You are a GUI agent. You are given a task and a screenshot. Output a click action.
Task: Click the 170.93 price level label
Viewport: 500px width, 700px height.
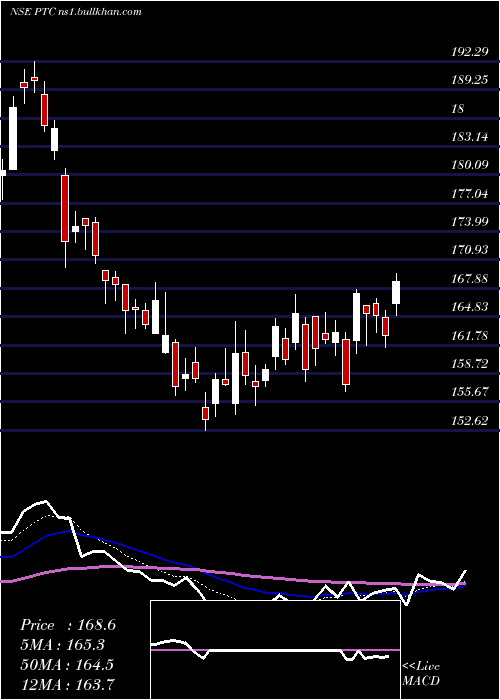[x=469, y=250]
